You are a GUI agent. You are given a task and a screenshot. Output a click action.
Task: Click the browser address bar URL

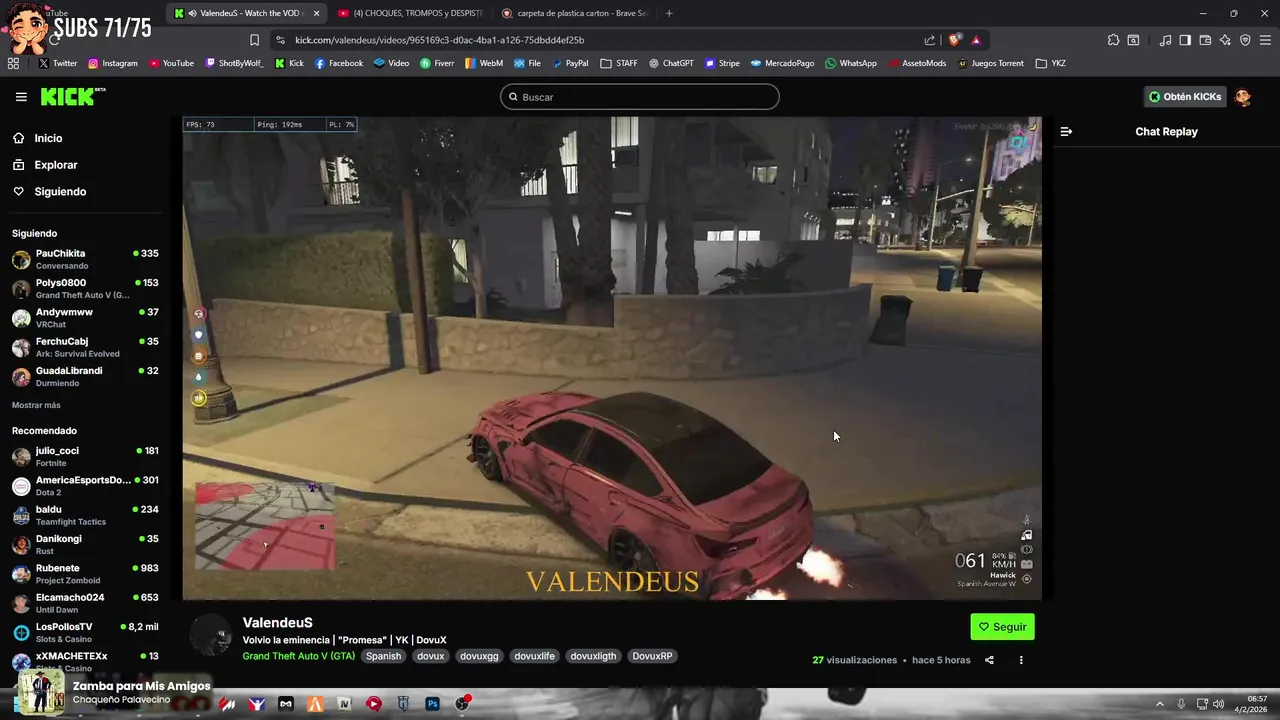coord(439,40)
